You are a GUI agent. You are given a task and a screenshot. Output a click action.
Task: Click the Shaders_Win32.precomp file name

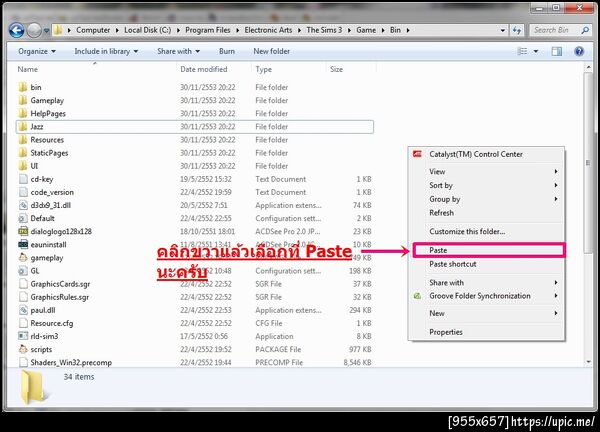[71, 362]
